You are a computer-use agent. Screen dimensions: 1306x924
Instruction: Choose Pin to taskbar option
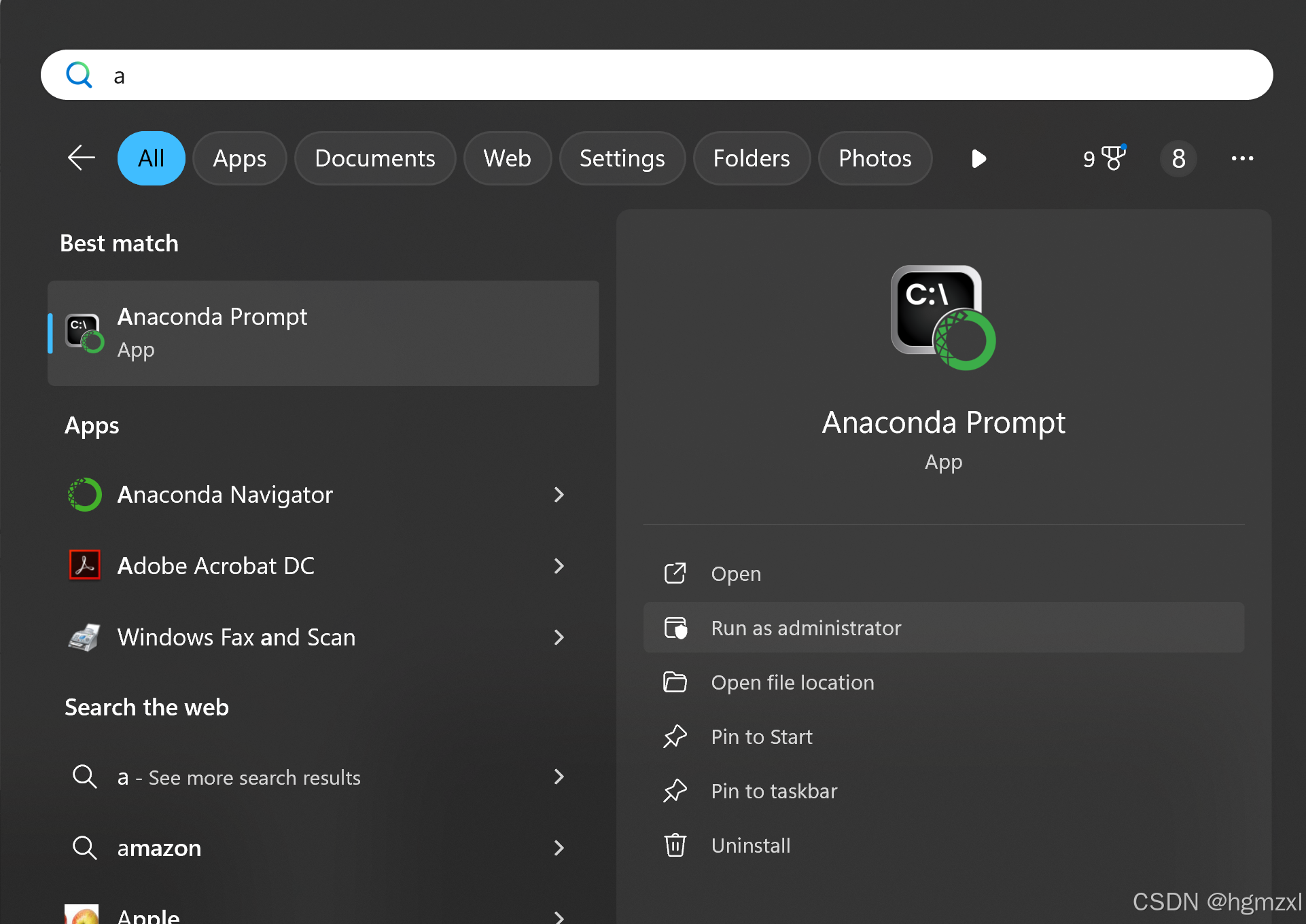774,791
